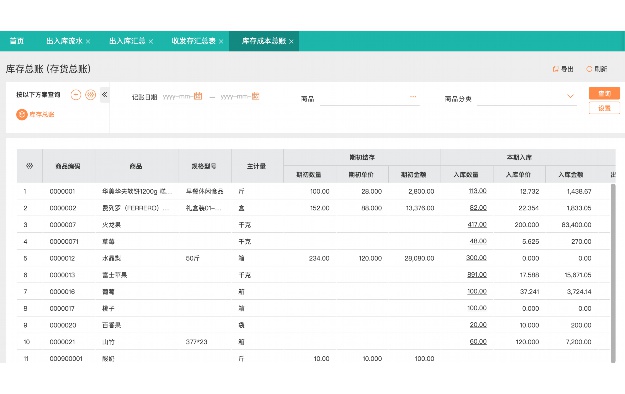Select product code cell 000000001

[66, 359]
